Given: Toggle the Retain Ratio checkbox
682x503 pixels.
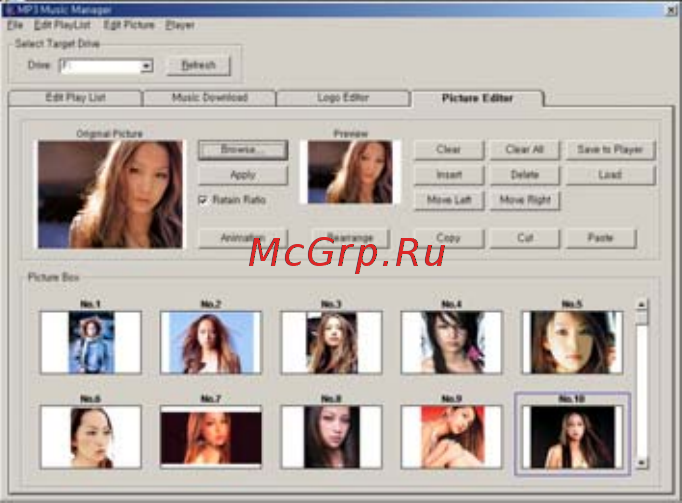Looking at the screenshot, I should point(203,200).
